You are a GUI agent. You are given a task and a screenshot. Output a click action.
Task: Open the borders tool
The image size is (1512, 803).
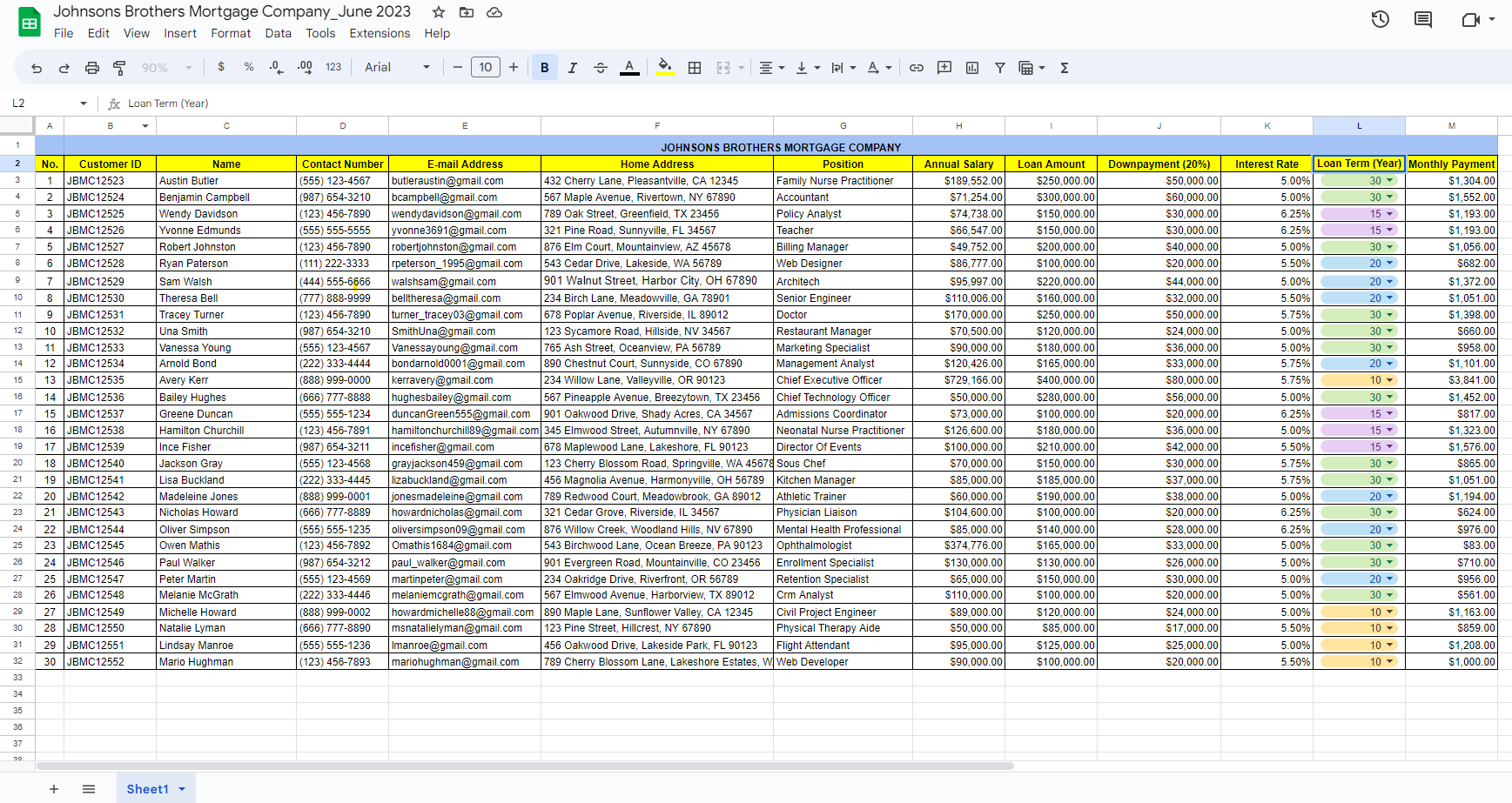click(x=695, y=68)
